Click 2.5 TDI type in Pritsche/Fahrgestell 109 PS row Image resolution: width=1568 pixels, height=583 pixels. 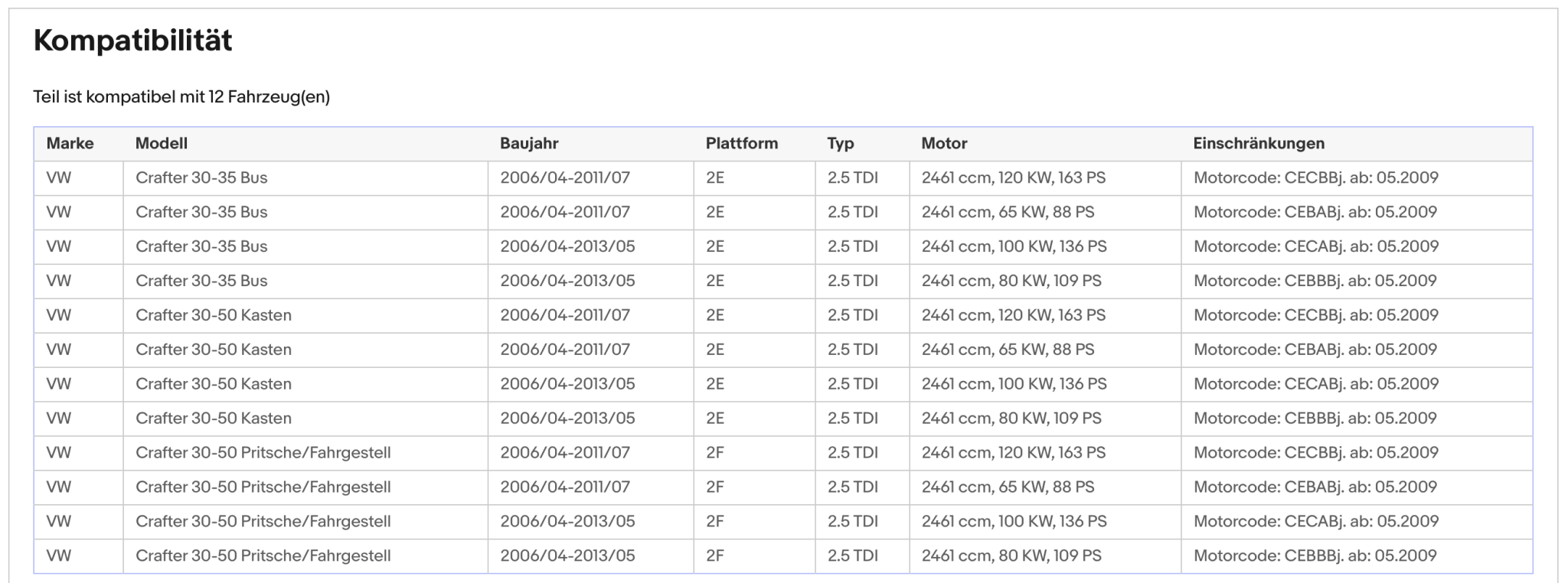(853, 556)
